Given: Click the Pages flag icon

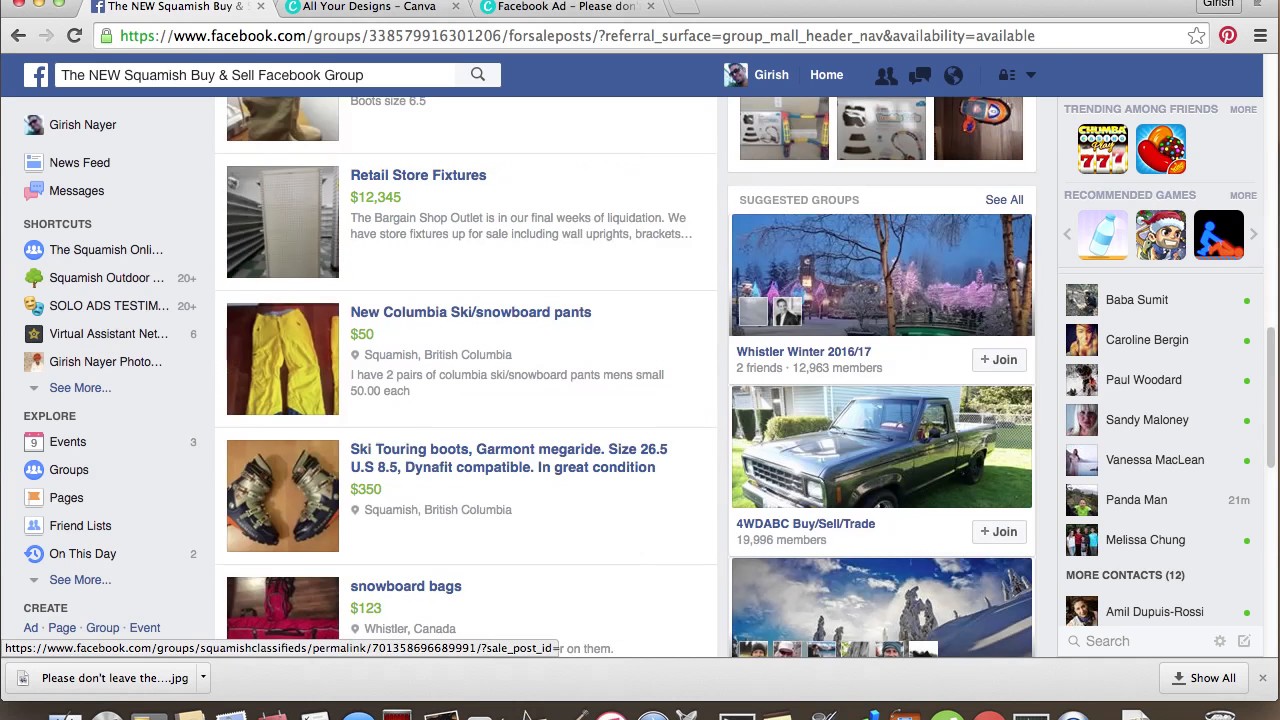Looking at the screenshot, I should pyautogui.click(x=34, y=498).
